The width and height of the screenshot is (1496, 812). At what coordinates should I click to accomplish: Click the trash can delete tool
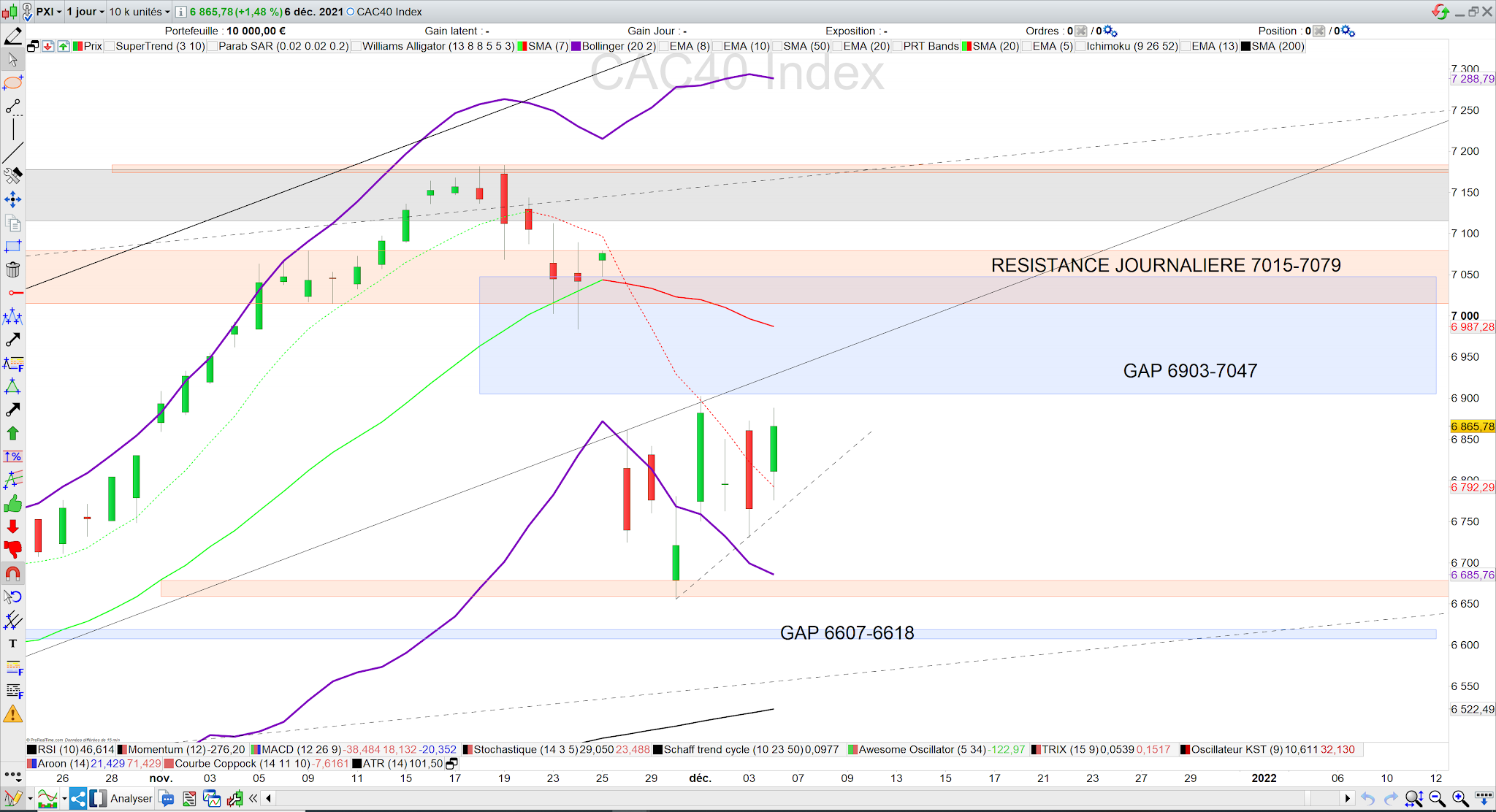12,269
